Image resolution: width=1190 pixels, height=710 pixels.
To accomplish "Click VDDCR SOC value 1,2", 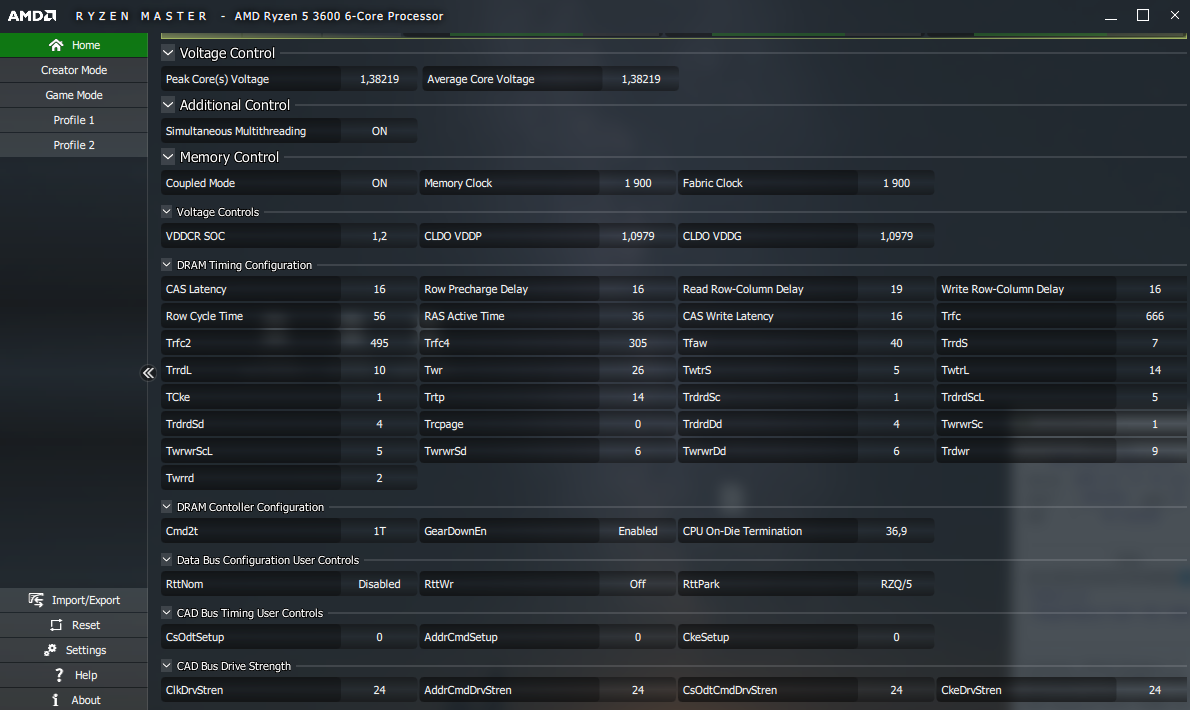I will click(379, 237).
